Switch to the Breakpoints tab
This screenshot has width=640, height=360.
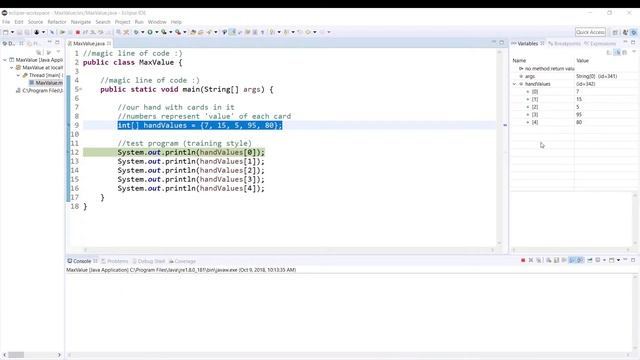pos(564,44)
